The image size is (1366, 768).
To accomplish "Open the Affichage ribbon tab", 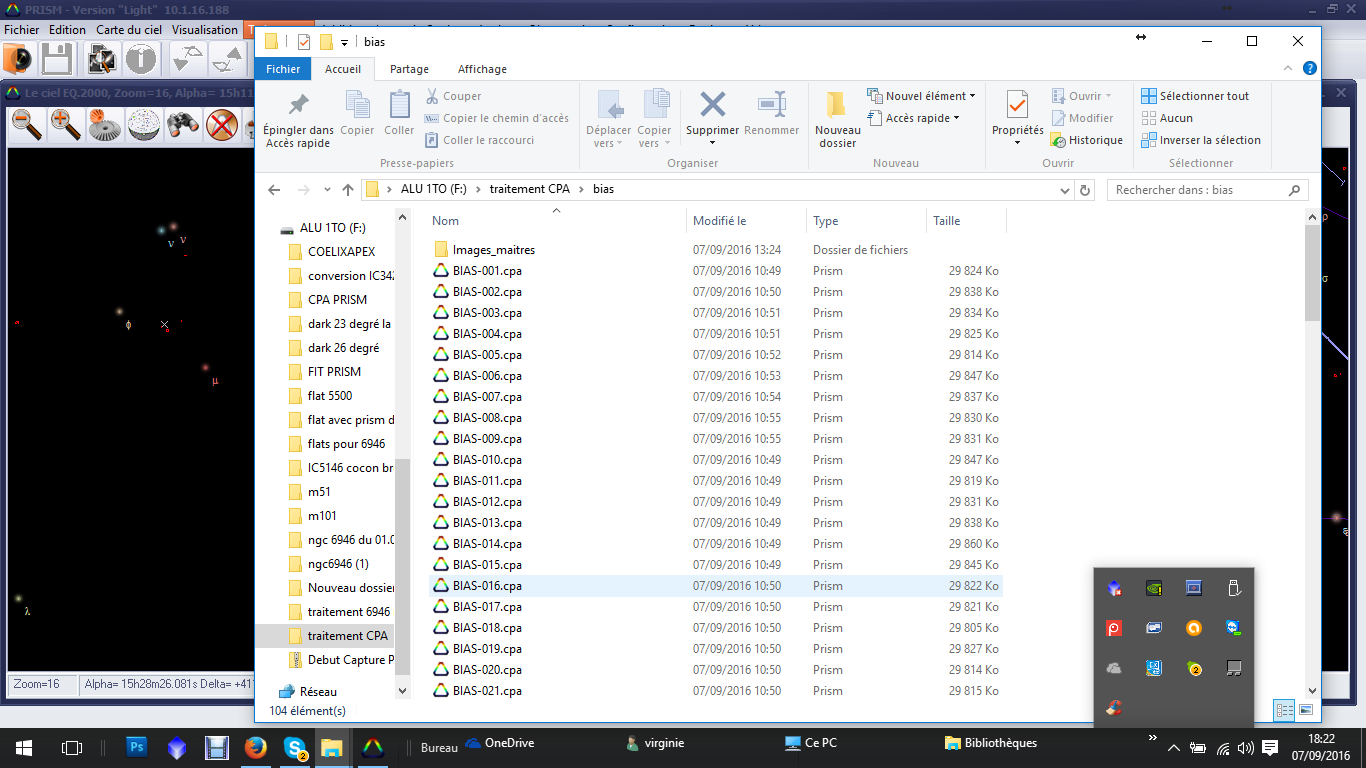I will coord(482,69).
